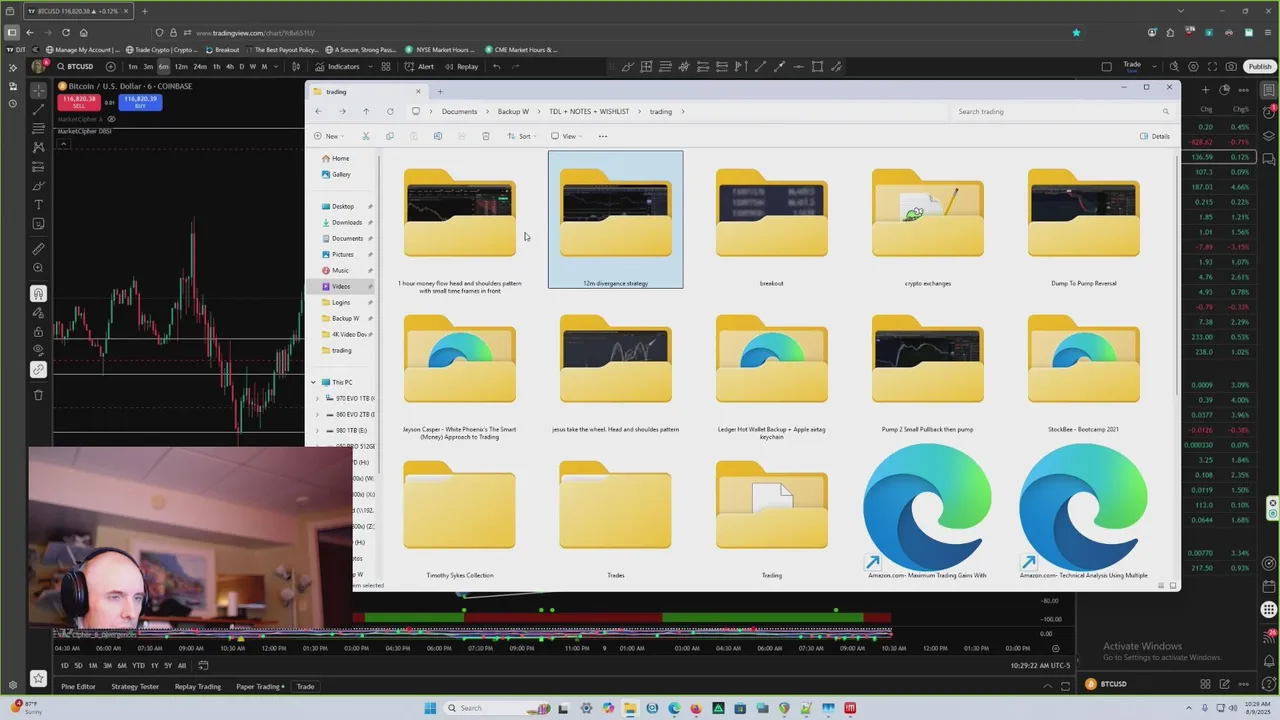Add a symbol to compare with plus icon
The height and width of the screenshot is (720, 1280).
pos(110,67)
